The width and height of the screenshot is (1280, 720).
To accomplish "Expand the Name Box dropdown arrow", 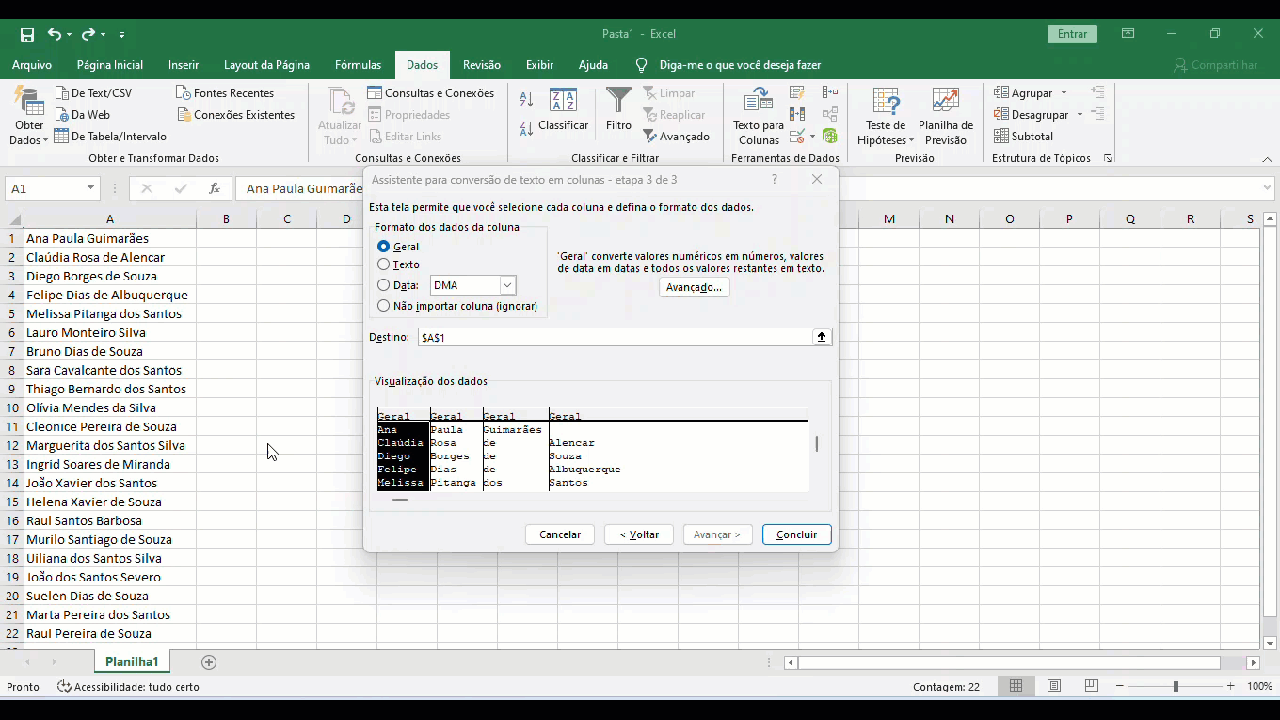I will [x=90, y=188].
